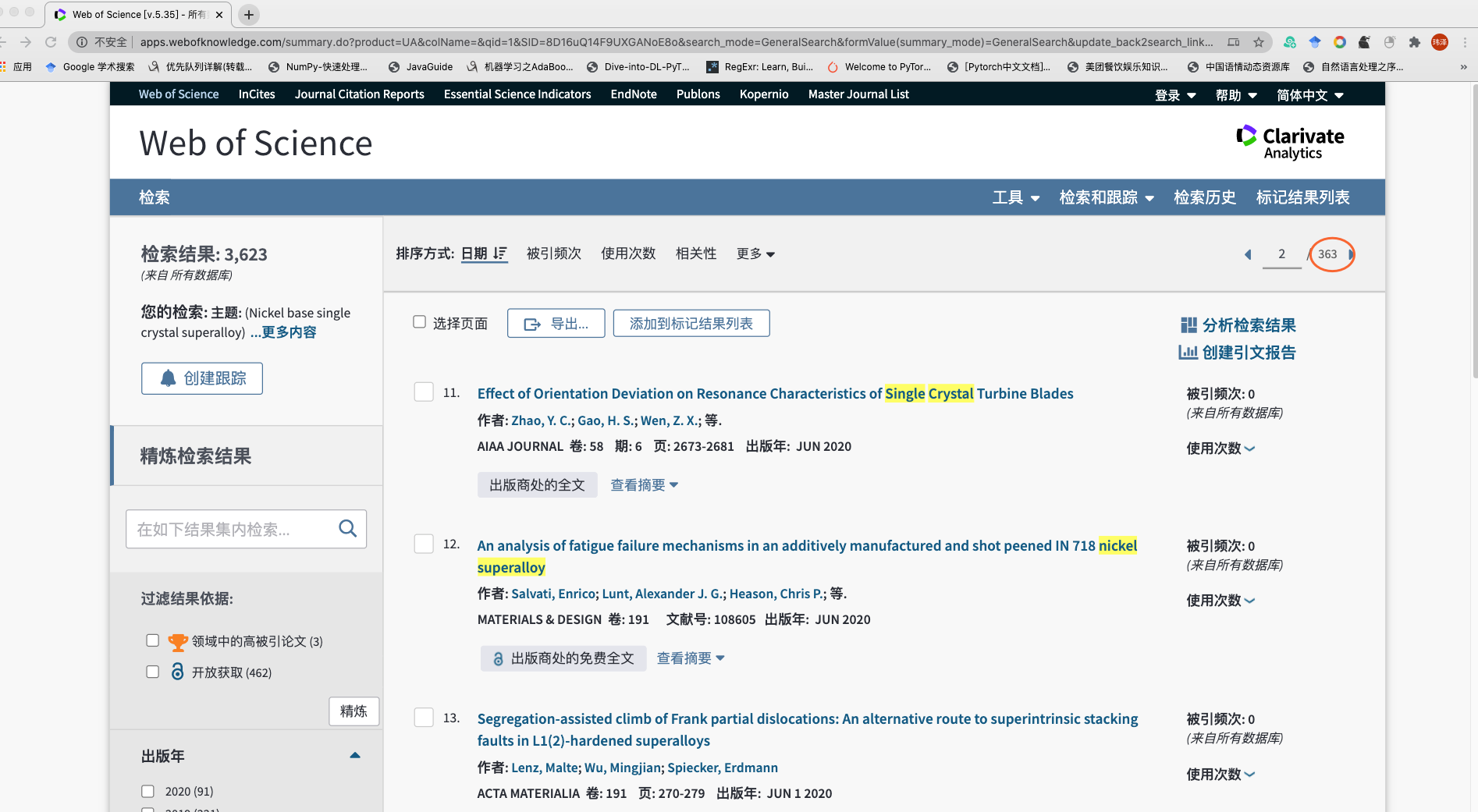Open the Google Scholar bookmark
1478x812 pixels.
point(91,67)
